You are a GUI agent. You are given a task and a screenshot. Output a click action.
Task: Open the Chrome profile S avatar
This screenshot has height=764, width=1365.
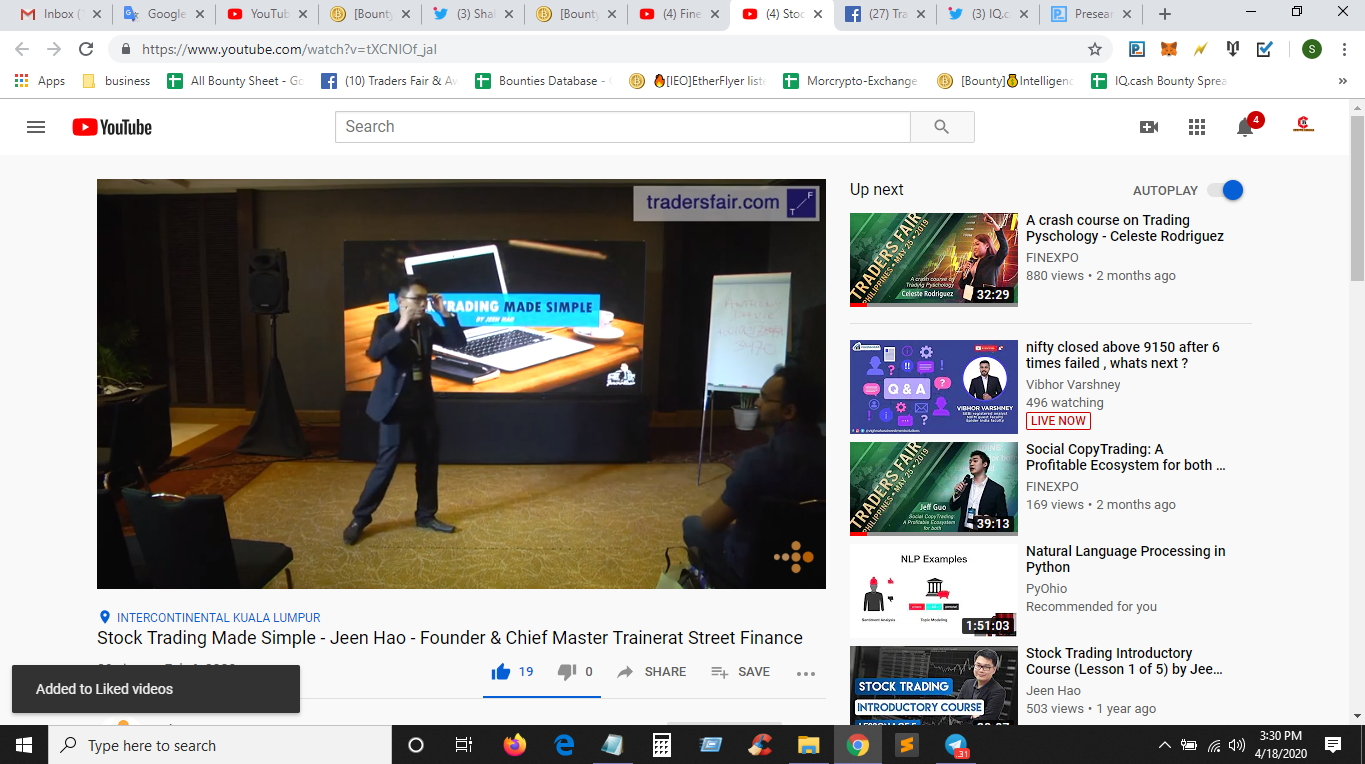(x=1312, y=49)
